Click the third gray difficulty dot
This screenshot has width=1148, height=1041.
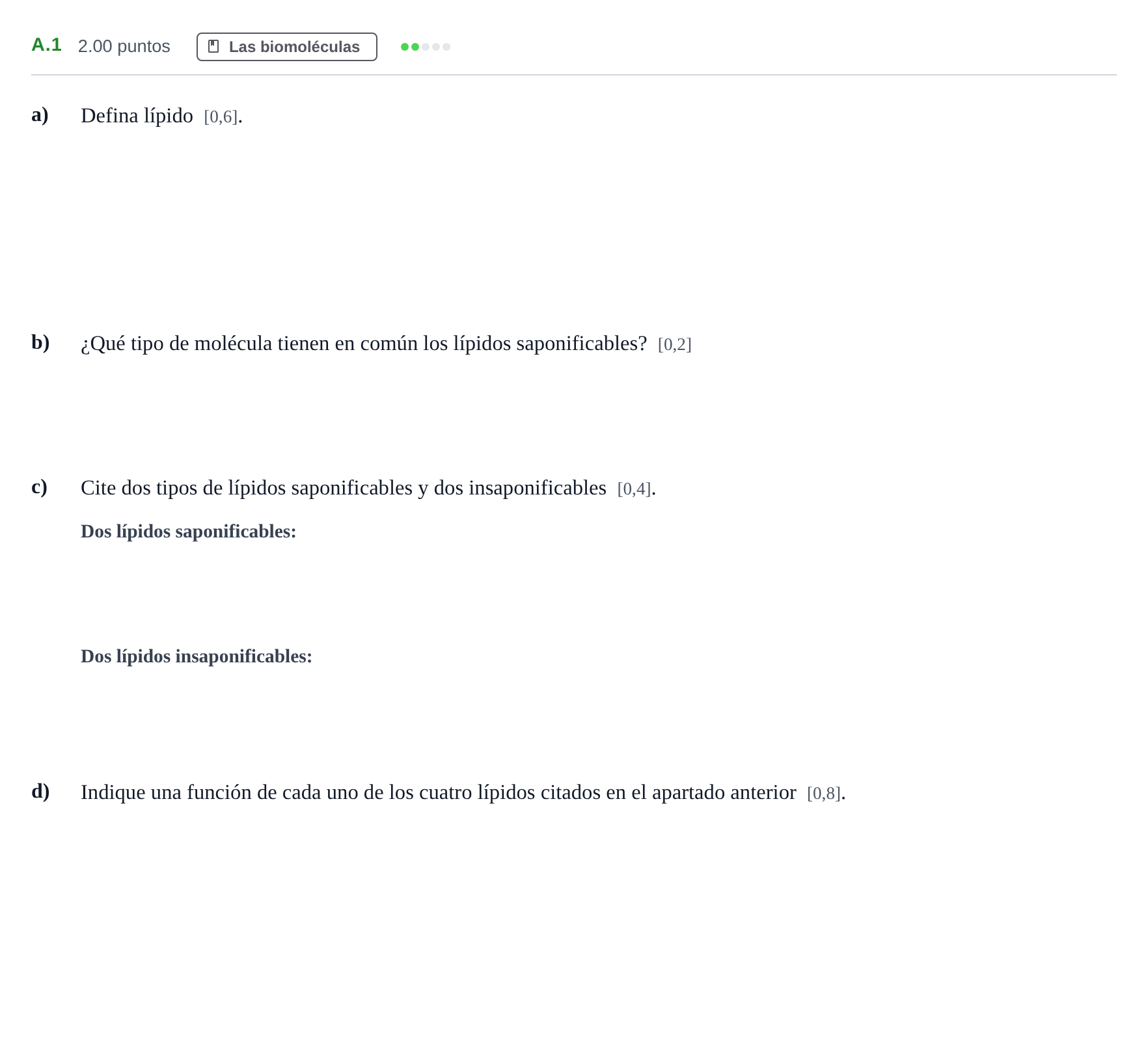coord(426,47)
